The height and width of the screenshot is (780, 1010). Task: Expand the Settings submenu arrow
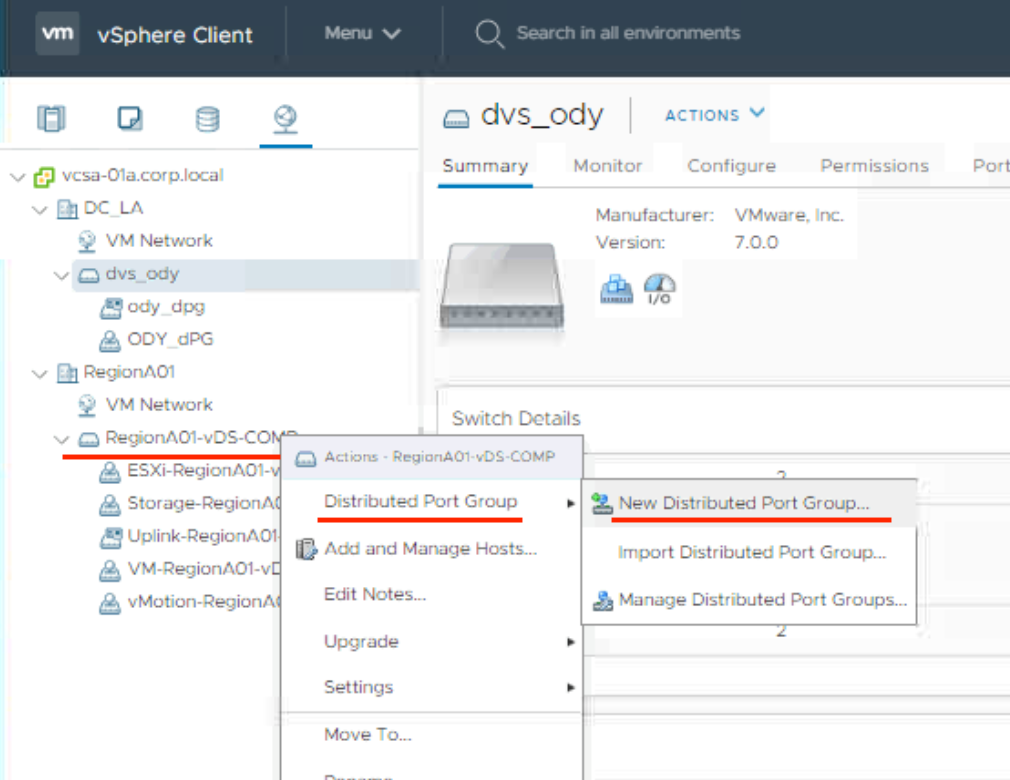coord(571,687)
